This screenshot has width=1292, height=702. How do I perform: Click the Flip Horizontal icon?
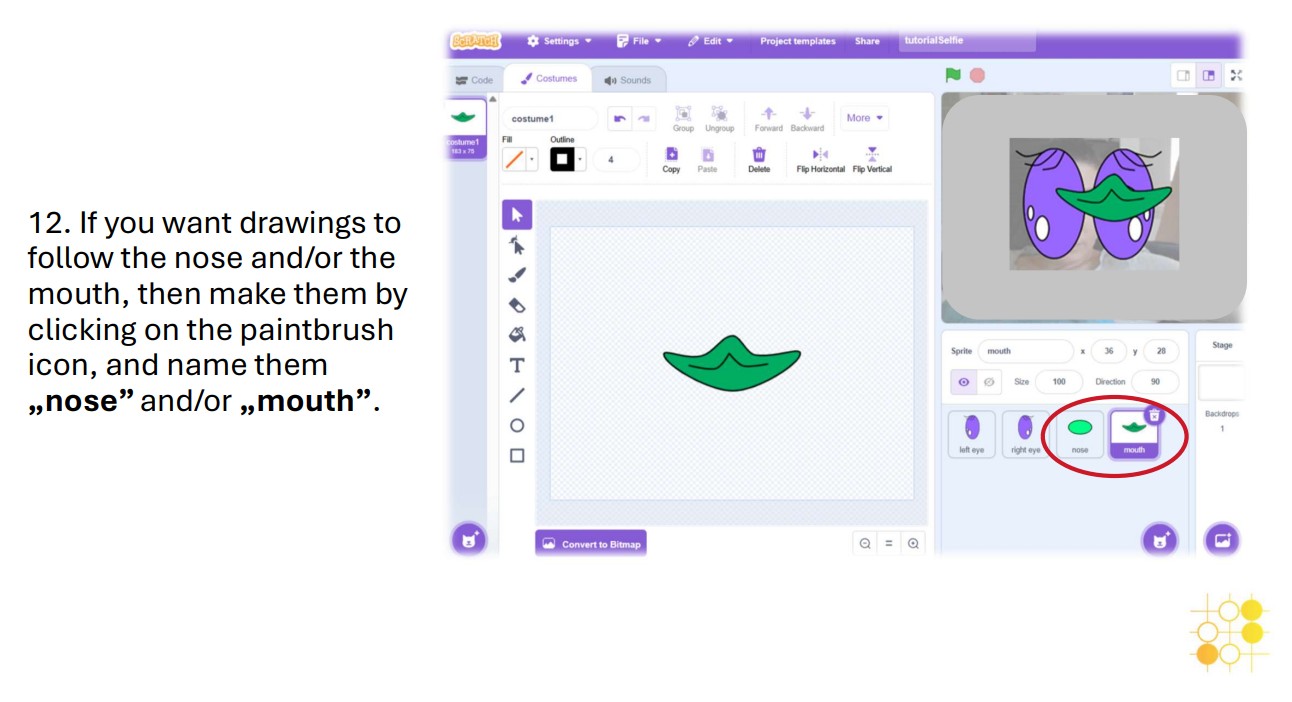[x=820, y=155]
